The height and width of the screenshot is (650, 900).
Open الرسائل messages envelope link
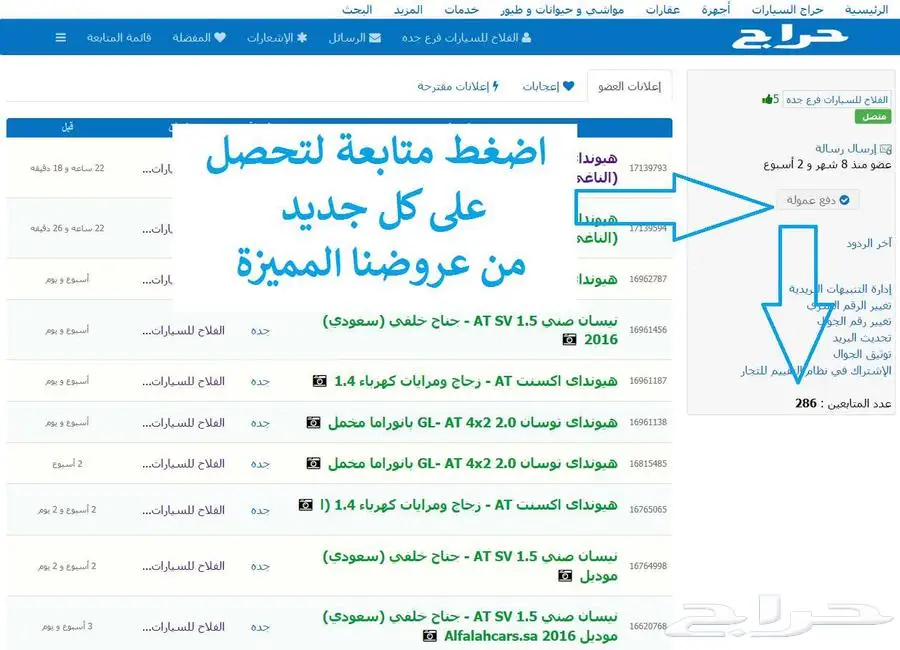[355, 38]
